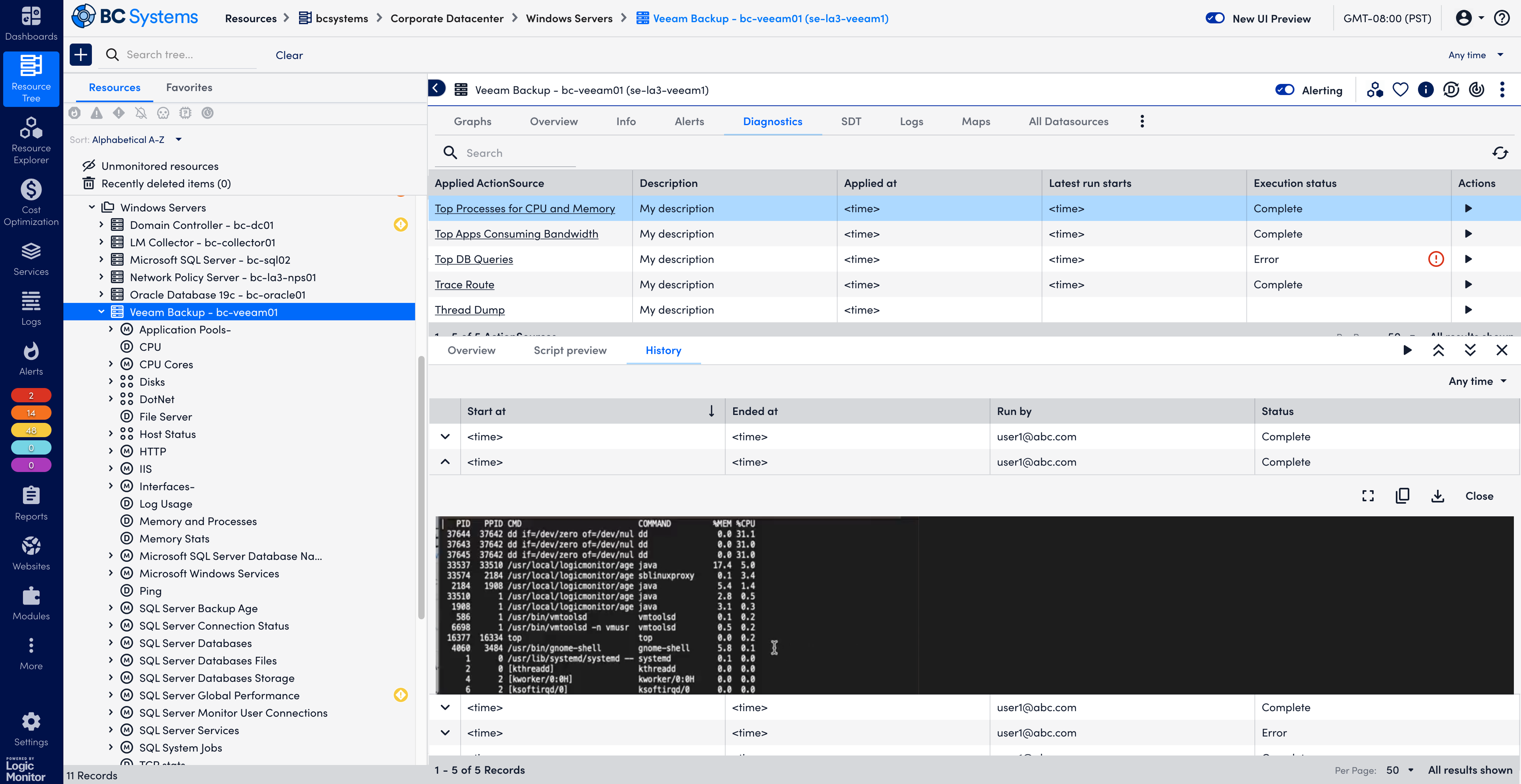Image resolution: width=1521 pixels, height=784 pixels.
Task: Copy the script output to clipboard
Action: coord(1402,496)
